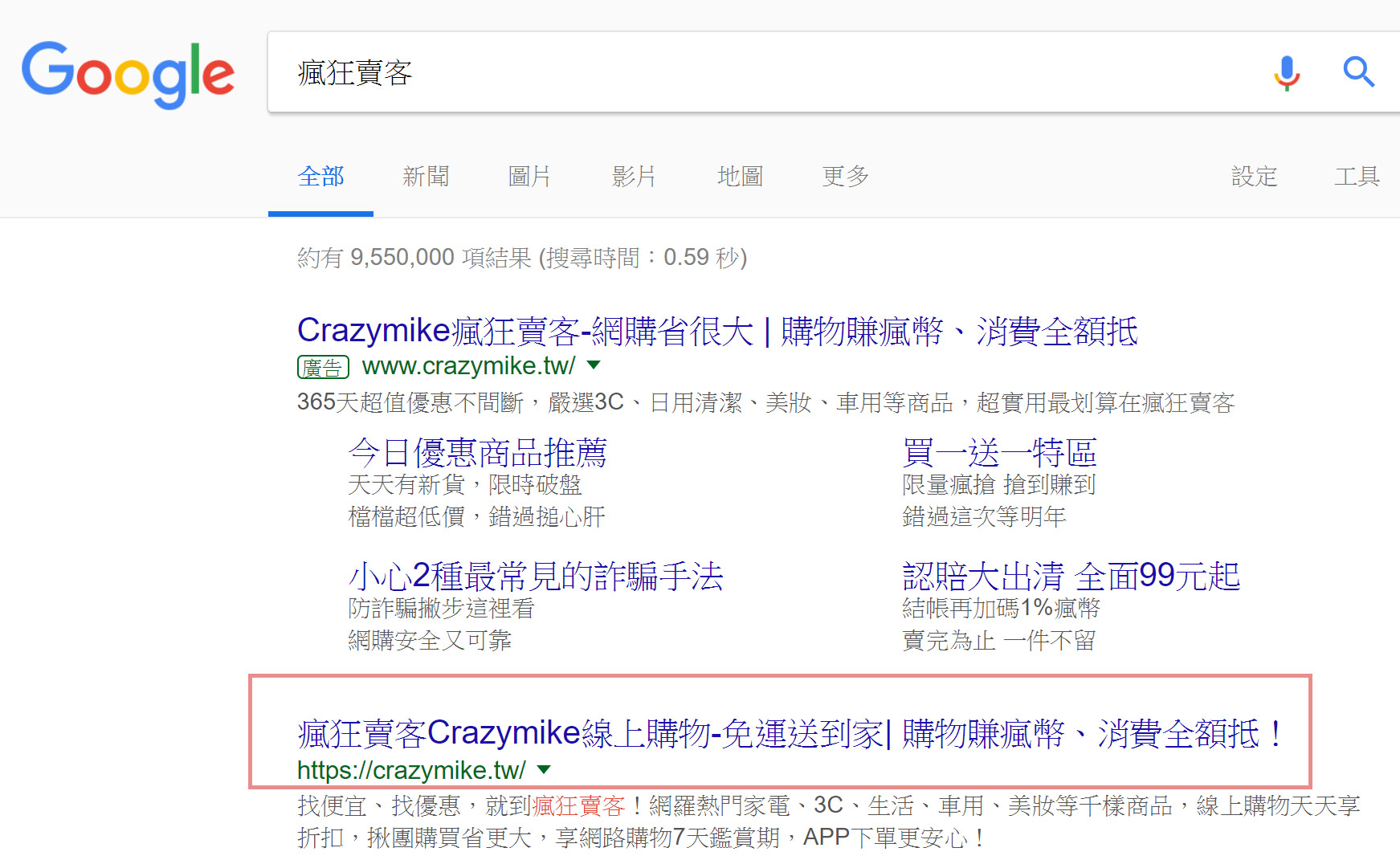Visit the 買一送一特區 sitelink
The image size is (1400, 856).
[999, 453]
